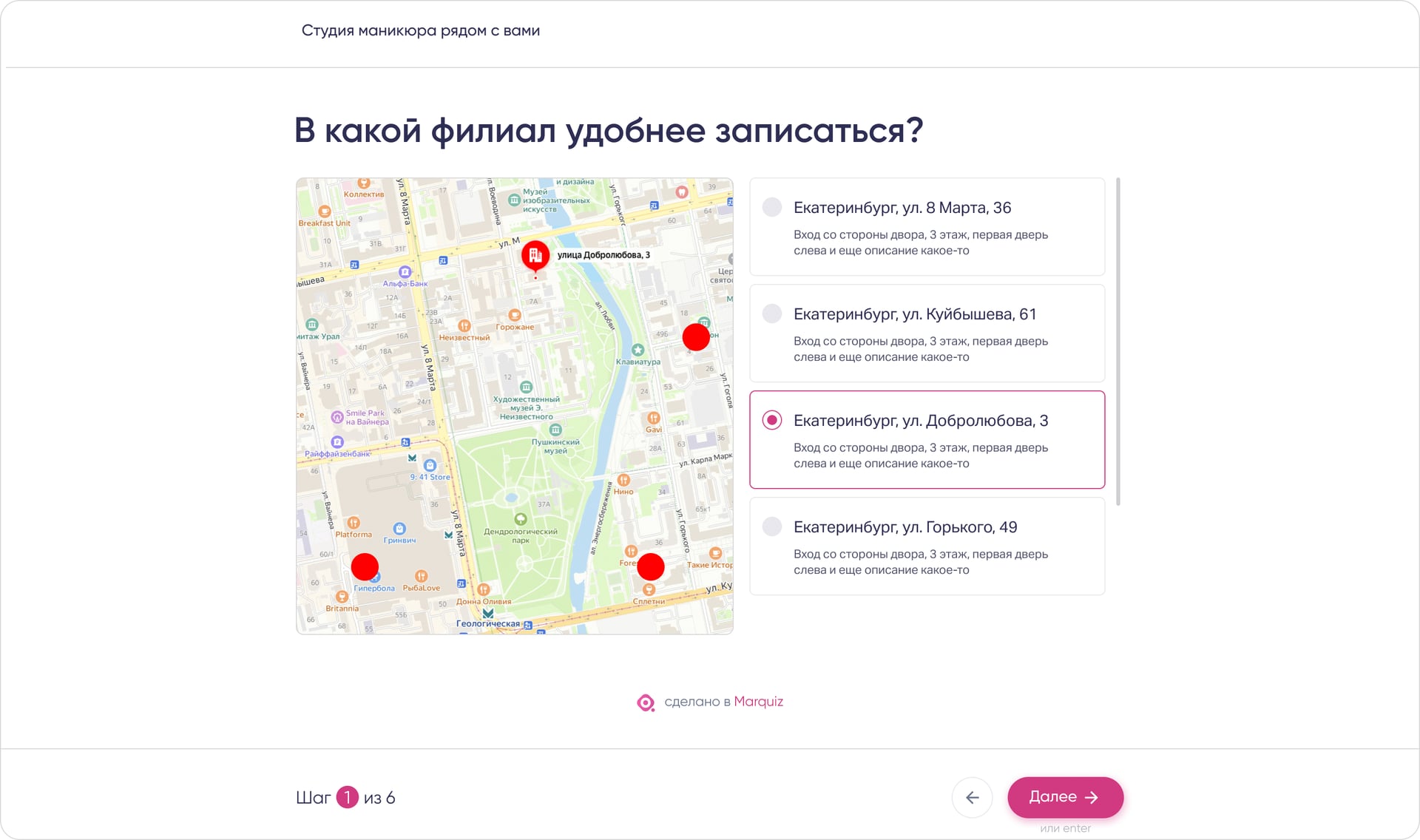The height and width of the screenshot is (840, 1420).
Task: Click the arrow icon inside the Далее button
Action: point(1091,797)
